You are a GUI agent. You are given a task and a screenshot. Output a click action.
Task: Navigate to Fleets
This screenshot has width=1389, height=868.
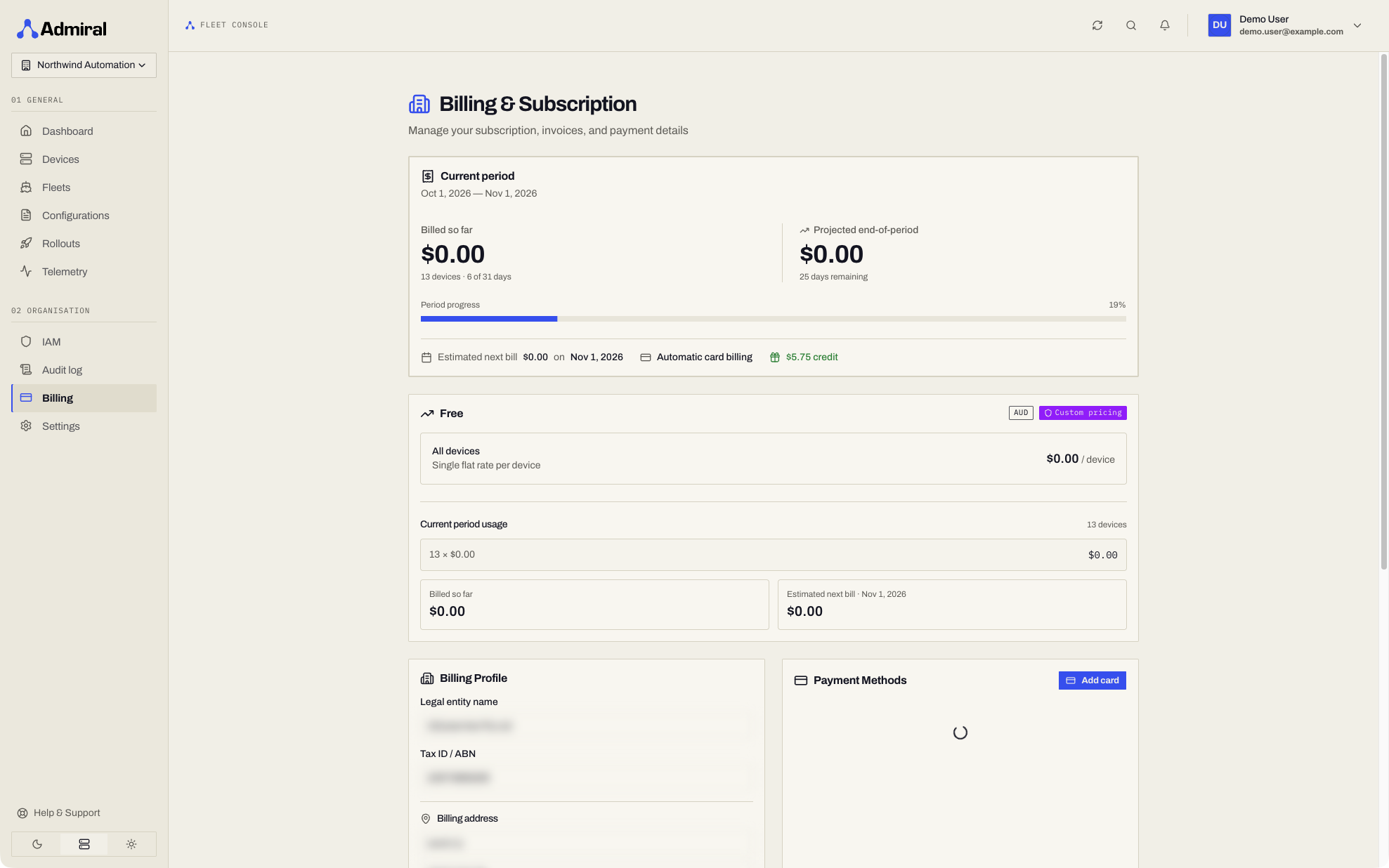tap(84, 188)
